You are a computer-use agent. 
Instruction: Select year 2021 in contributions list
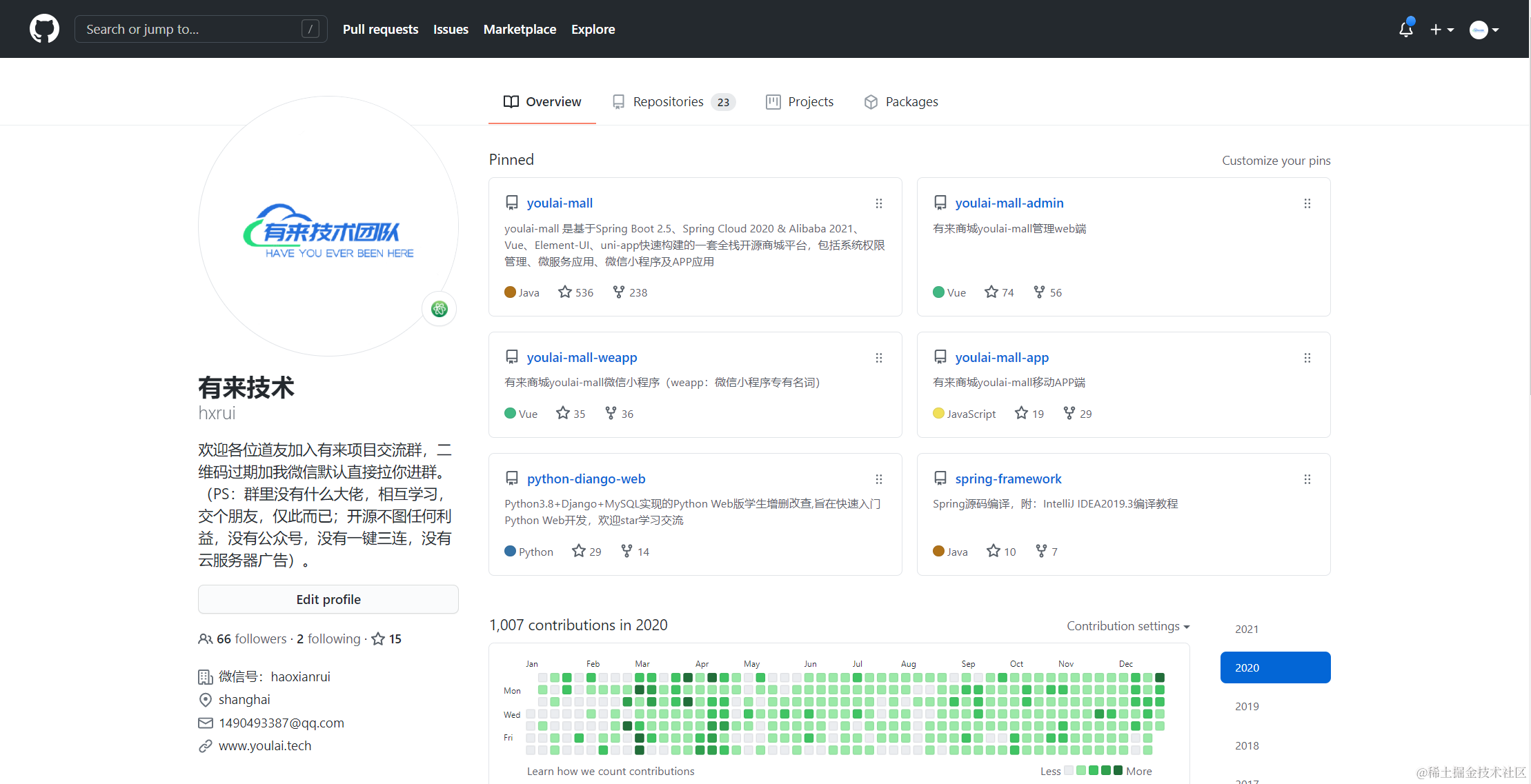click(1247, 629)
